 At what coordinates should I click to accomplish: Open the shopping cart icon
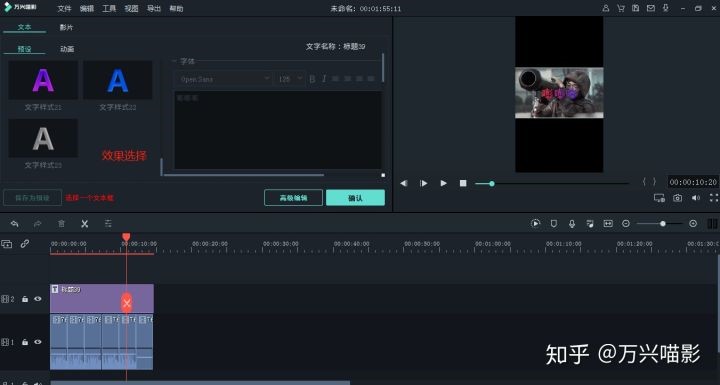click(621, 8)
